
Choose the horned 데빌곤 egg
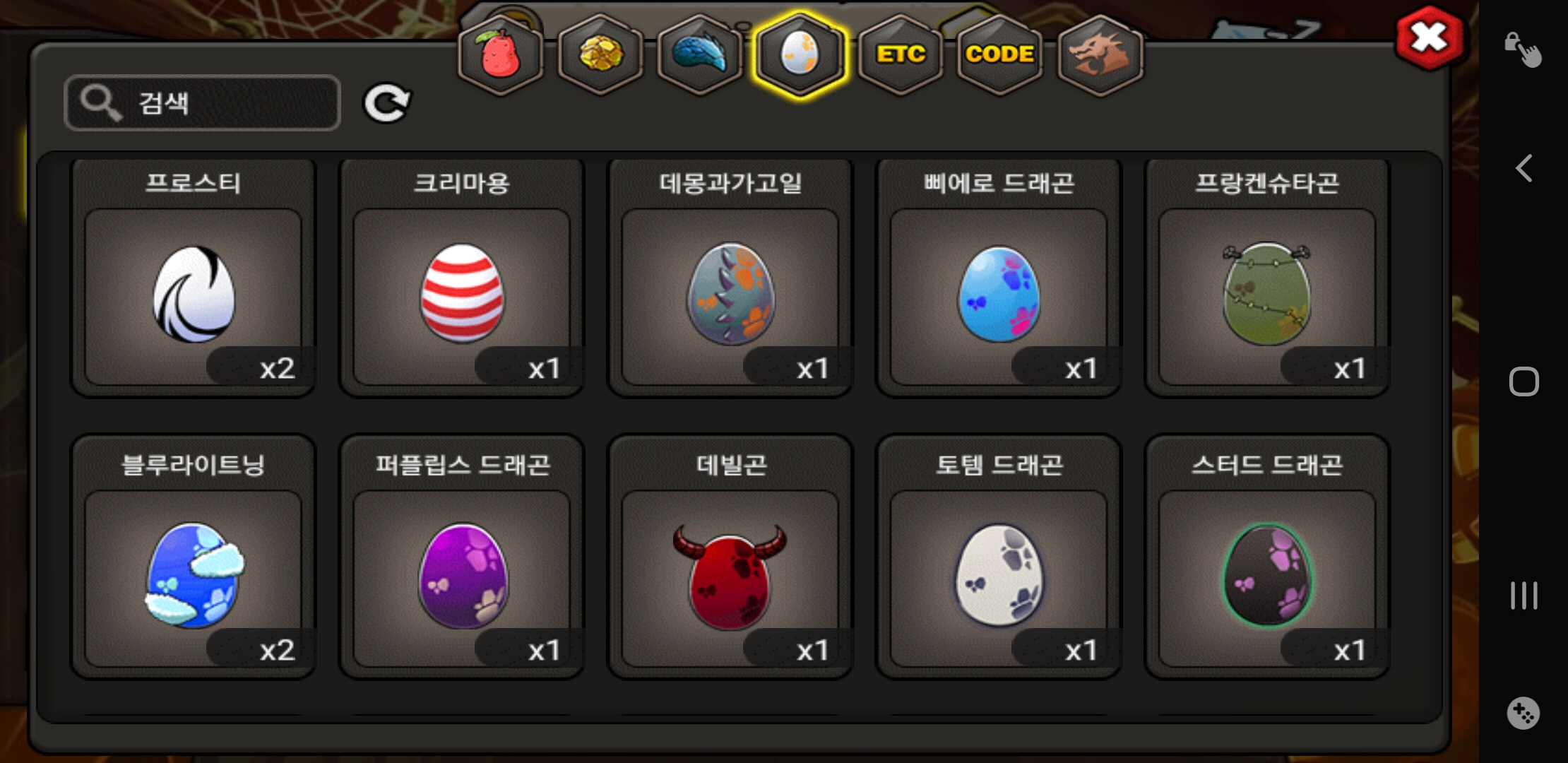pos(730,557)
